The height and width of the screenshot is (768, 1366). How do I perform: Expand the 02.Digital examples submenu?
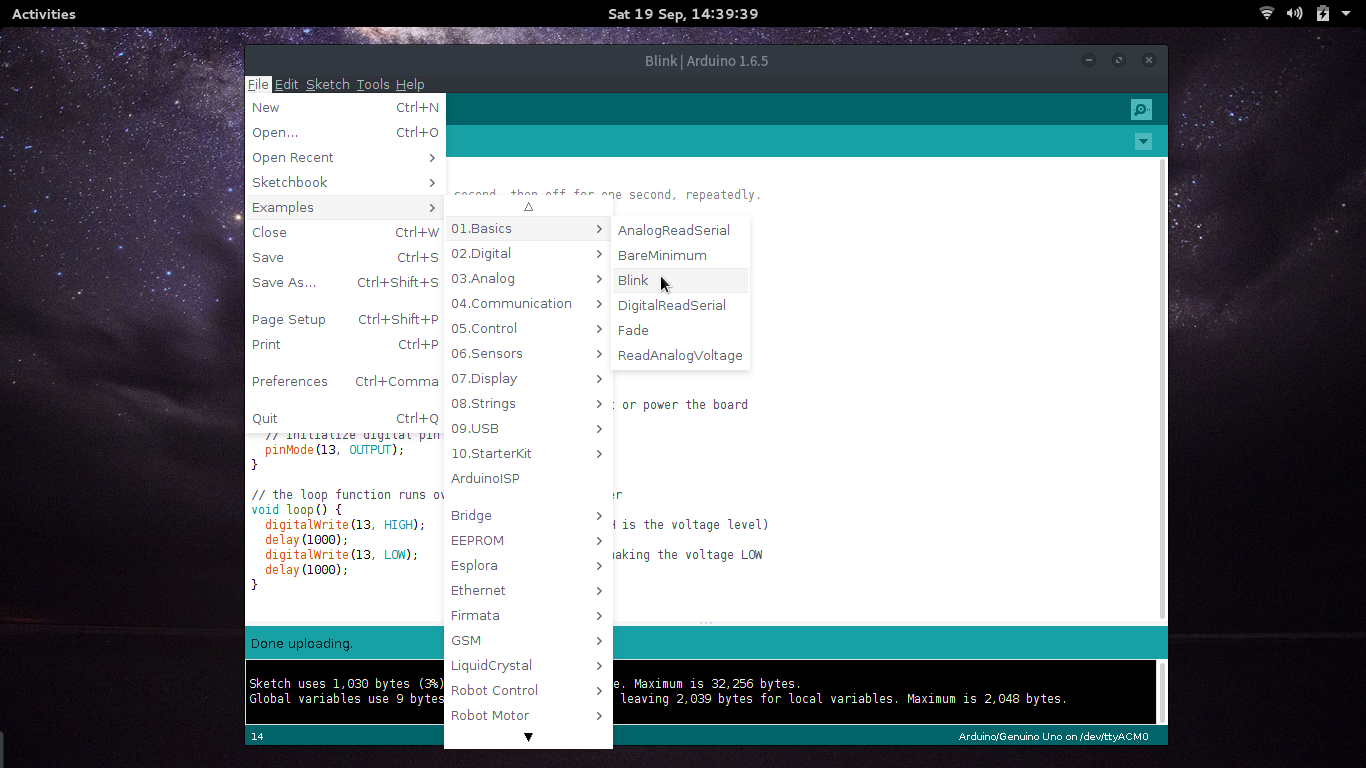(x=528, y=254)
